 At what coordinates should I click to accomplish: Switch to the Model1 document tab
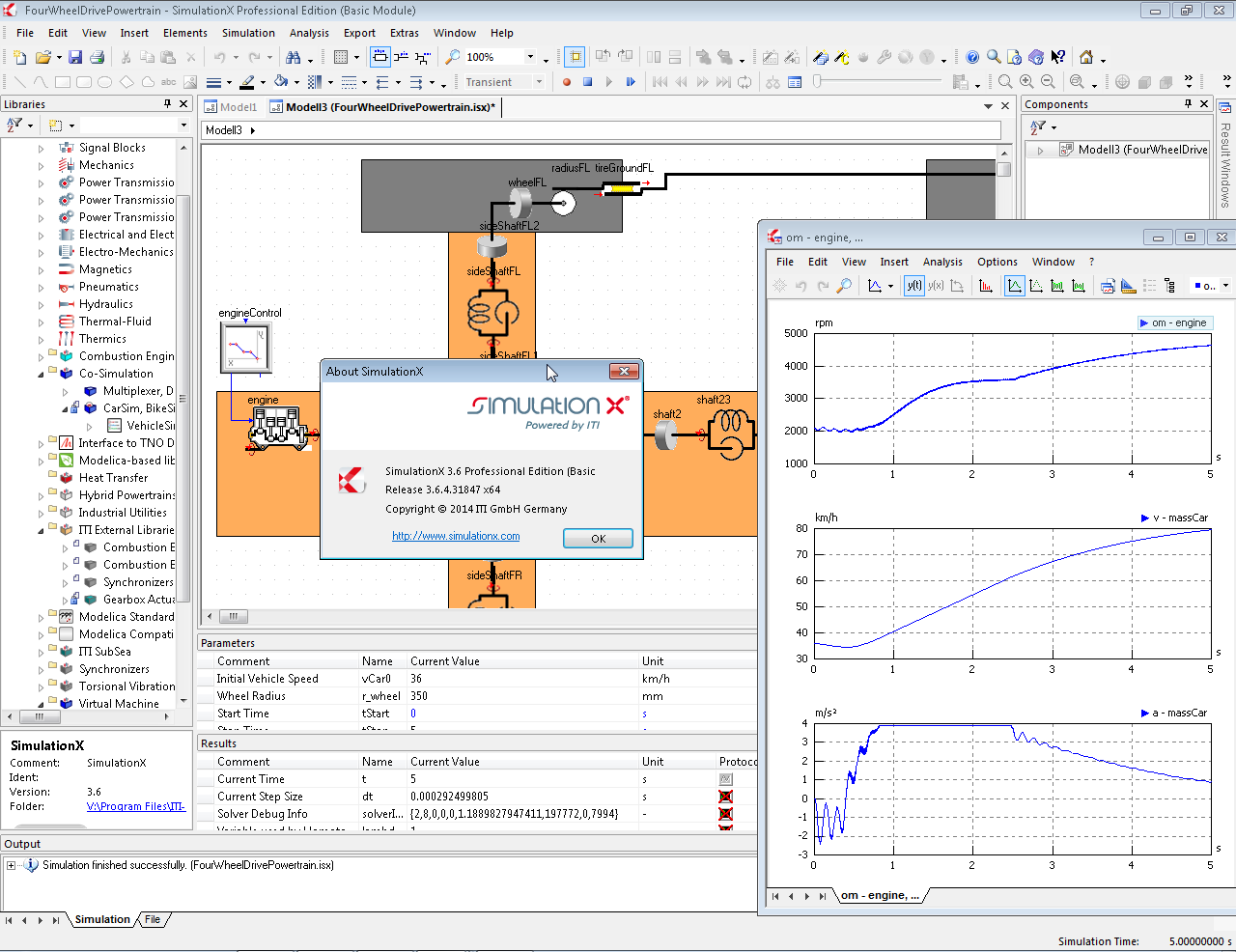231,107
